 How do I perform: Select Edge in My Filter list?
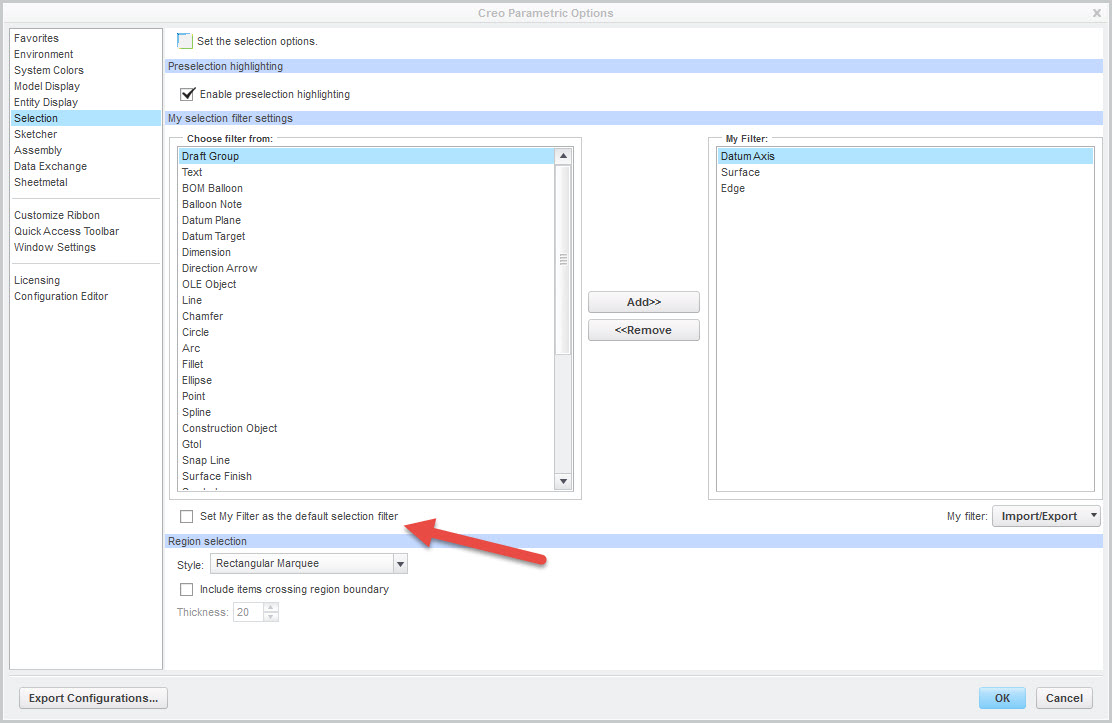pos(905,188)
